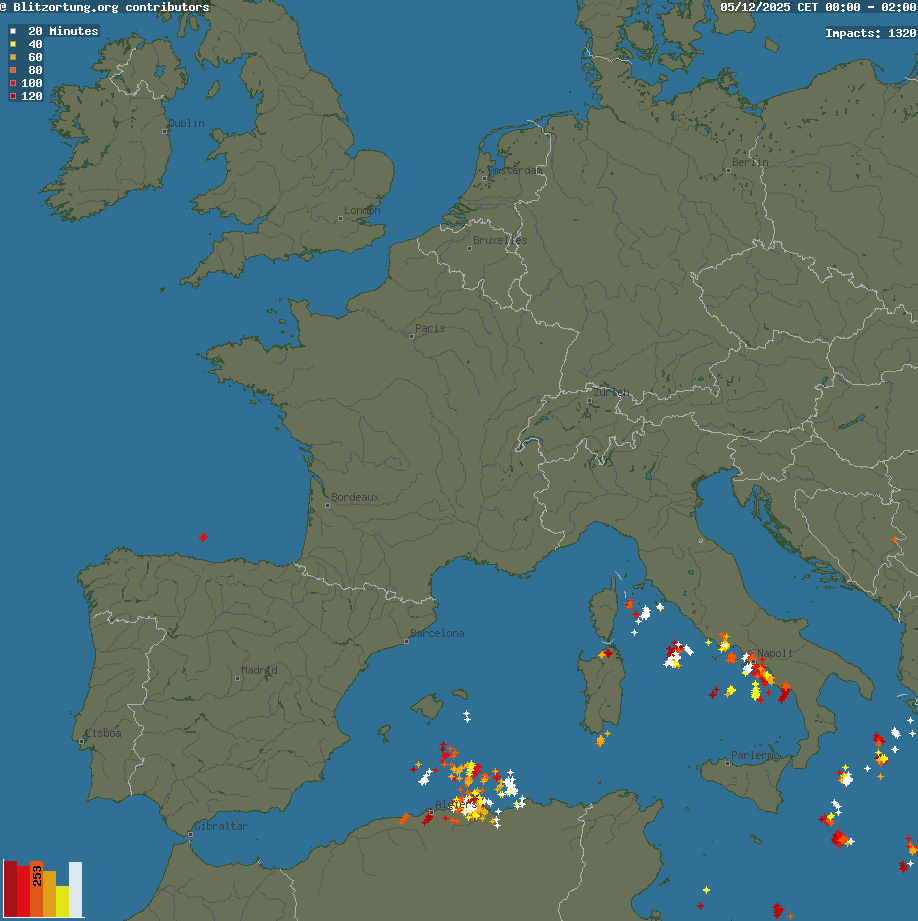Select the orange 60 minutes legend square
This screenshot has height=921, width=918.
click(13, 57)
